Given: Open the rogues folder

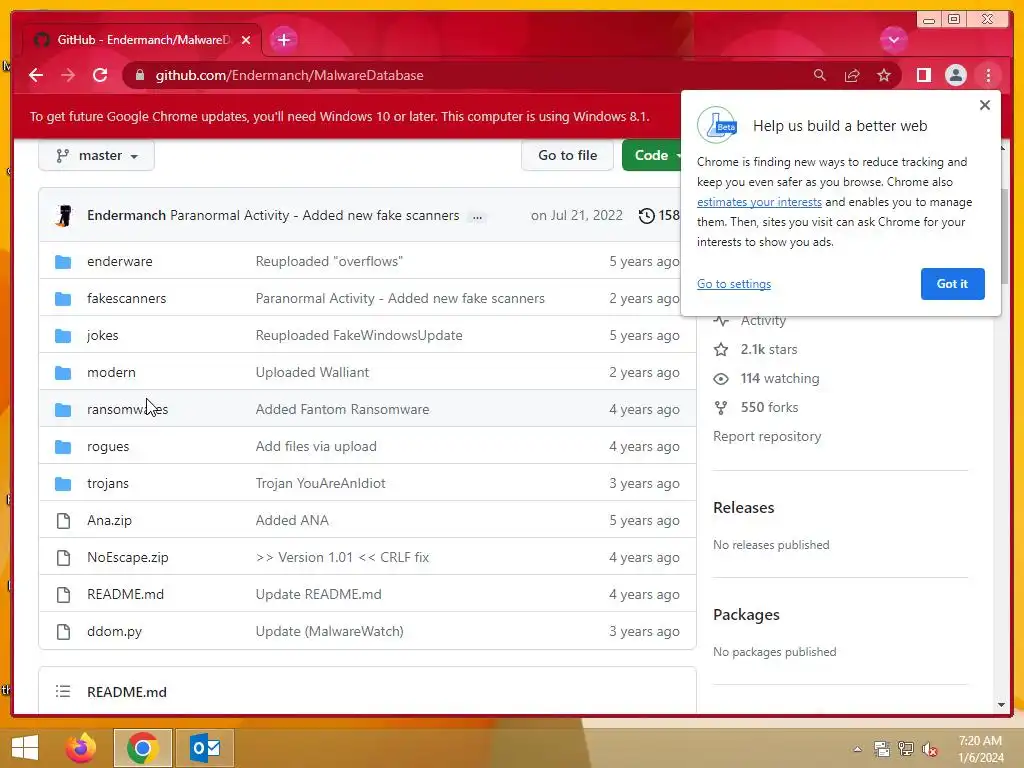Looking at the screenshot, I should tap(108, 447).
